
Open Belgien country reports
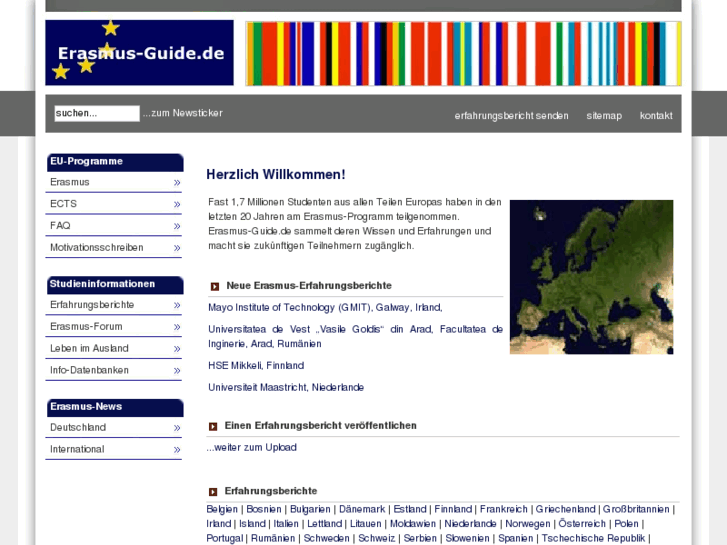point(222,509)
